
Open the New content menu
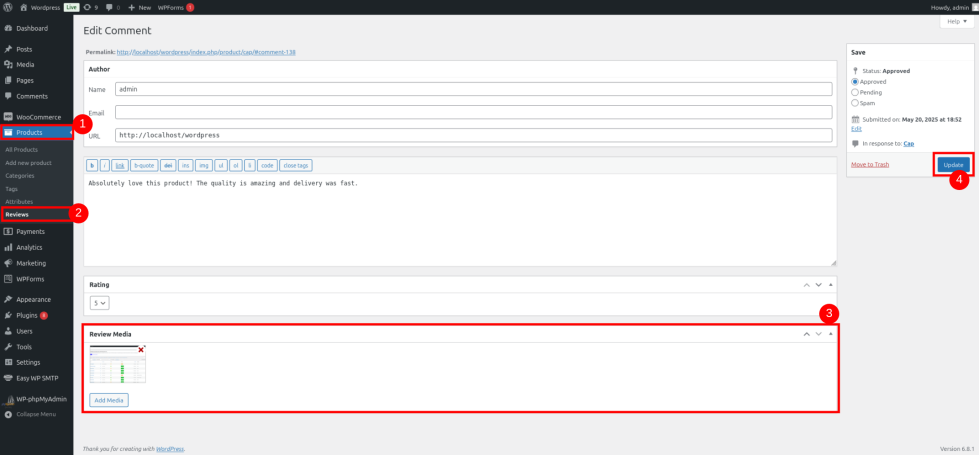point(140,7)
